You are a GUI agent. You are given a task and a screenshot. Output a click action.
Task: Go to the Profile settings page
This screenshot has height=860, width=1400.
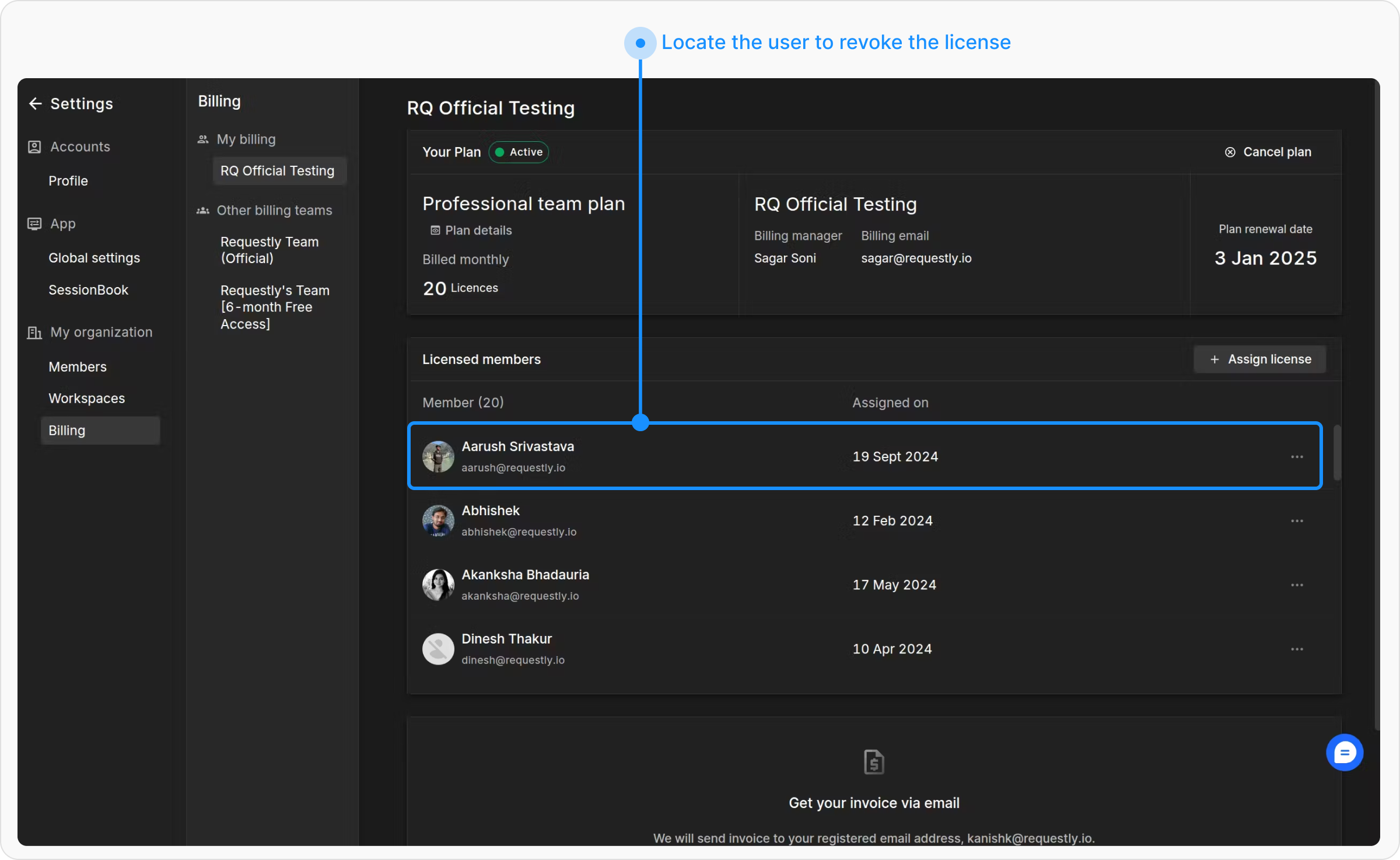(68, 181)
